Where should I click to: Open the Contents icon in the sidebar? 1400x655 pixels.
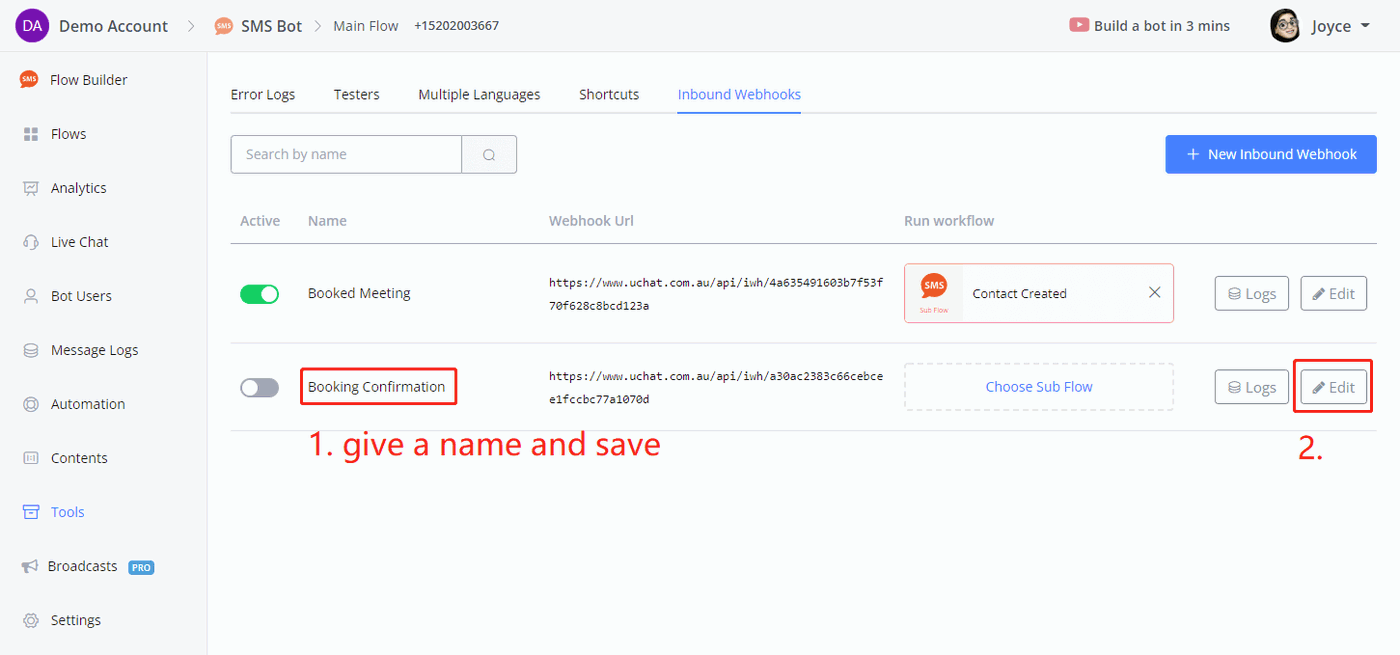(x=30, y=458)
